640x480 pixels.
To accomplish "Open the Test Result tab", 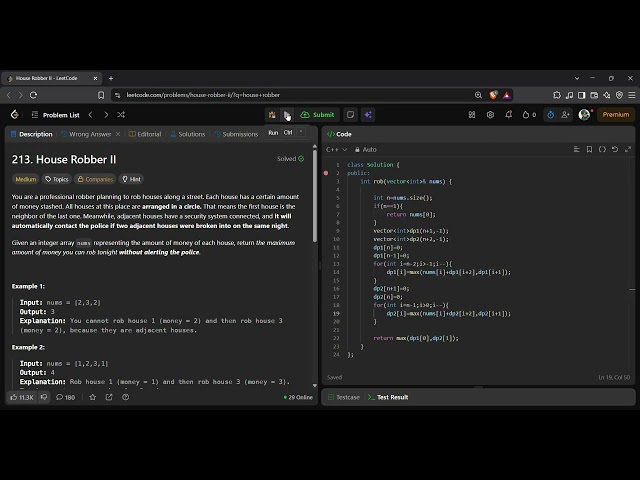I will coord(388,397).
